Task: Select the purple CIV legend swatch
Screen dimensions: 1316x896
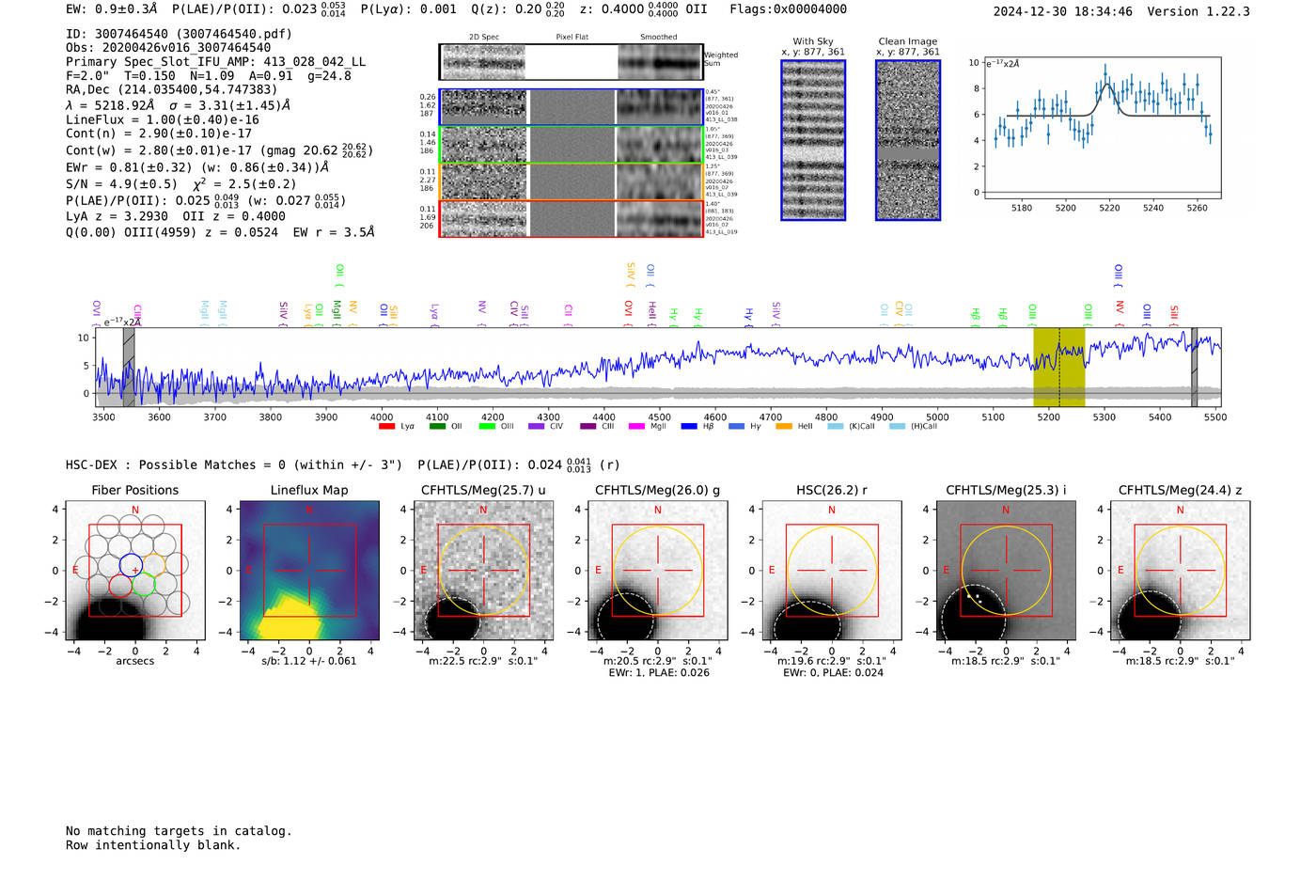Action: pos(536,427)
